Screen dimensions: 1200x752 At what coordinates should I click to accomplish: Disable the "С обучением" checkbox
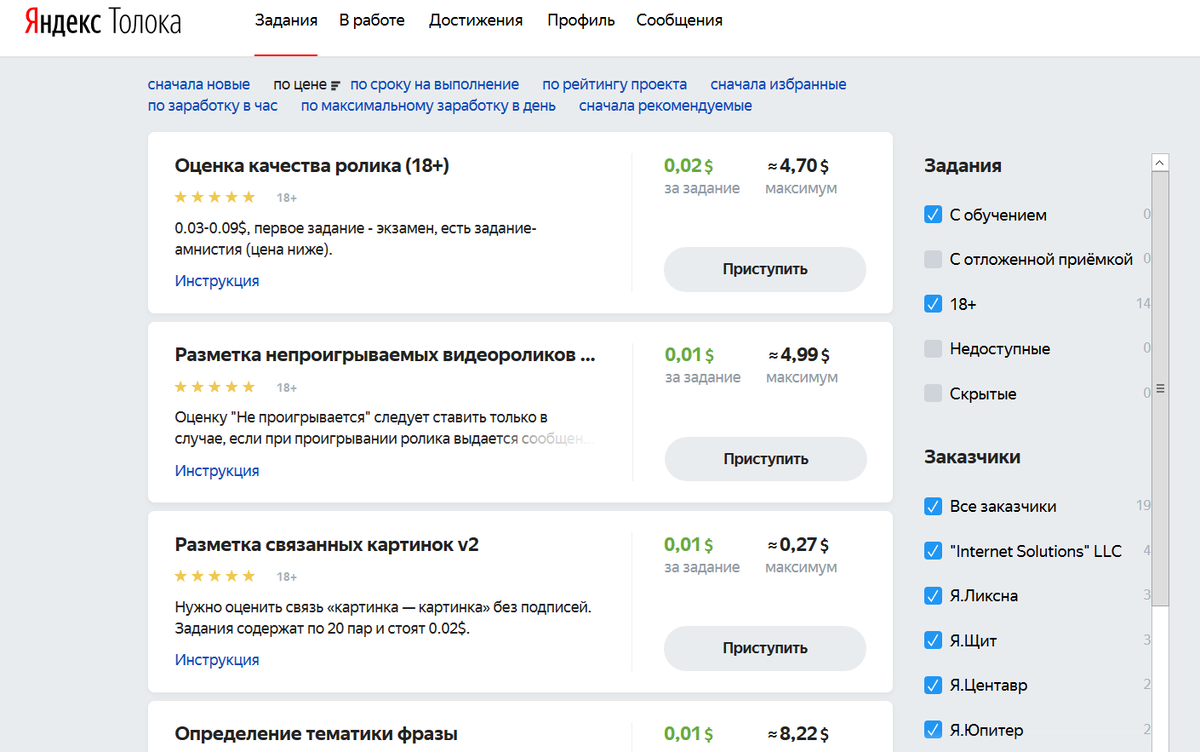(933, 214)
